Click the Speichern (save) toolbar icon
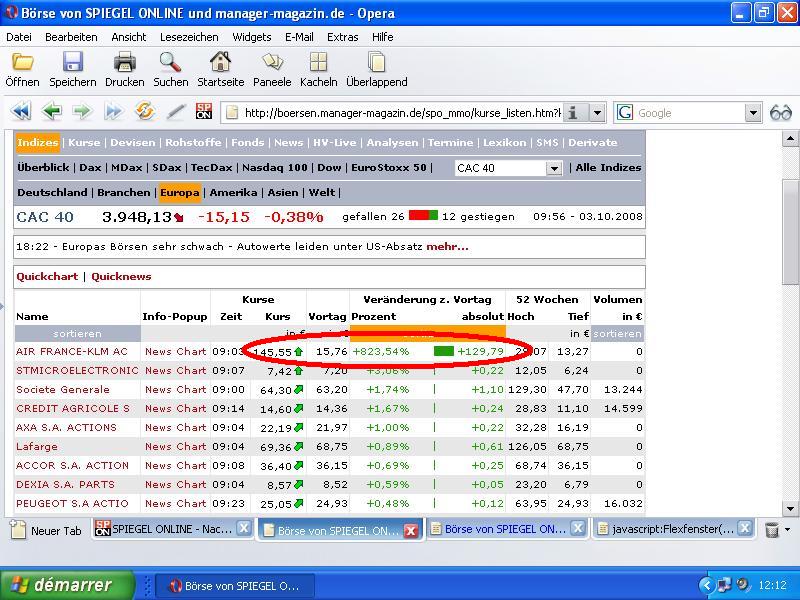 pos(73,63)
